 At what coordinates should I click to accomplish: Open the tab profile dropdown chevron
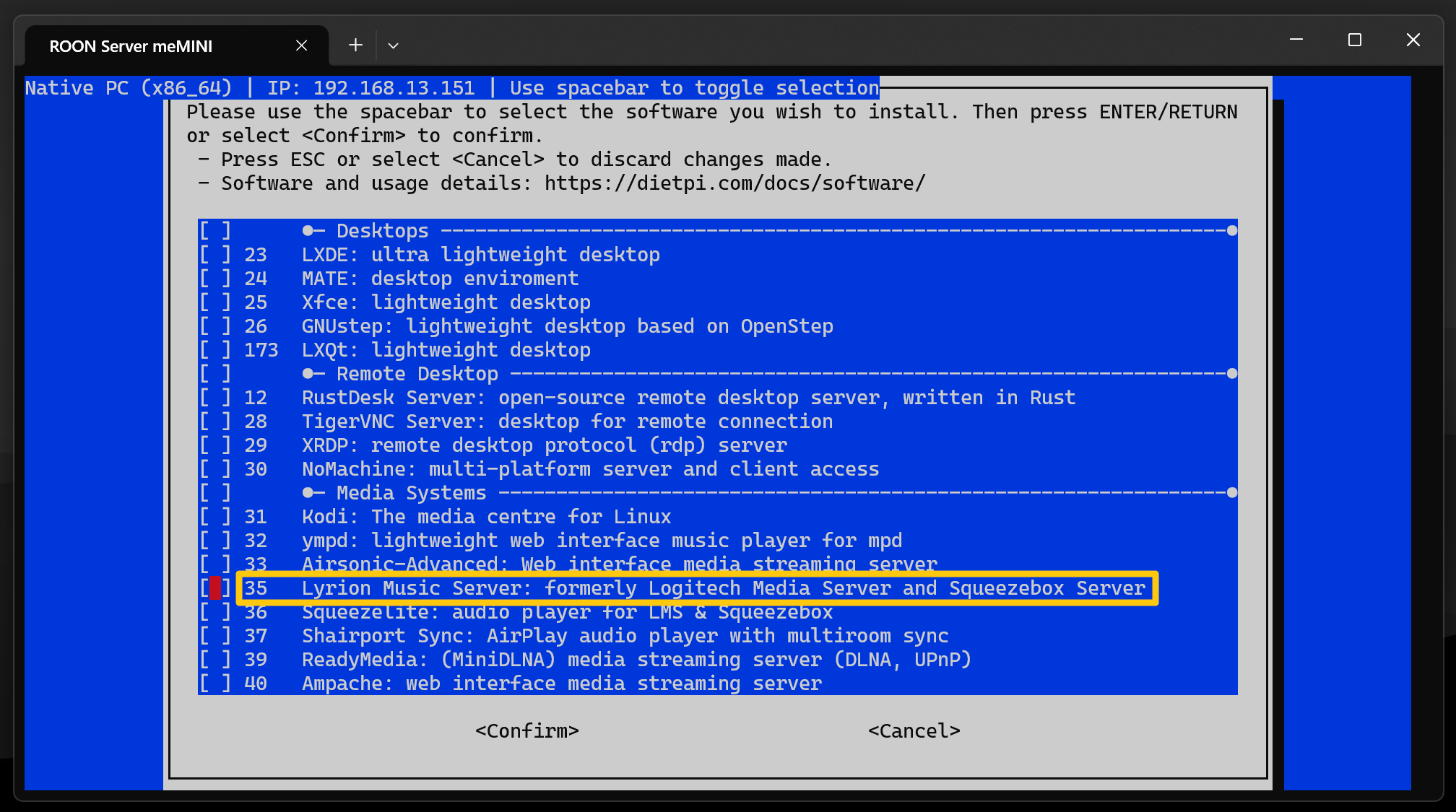393,45
